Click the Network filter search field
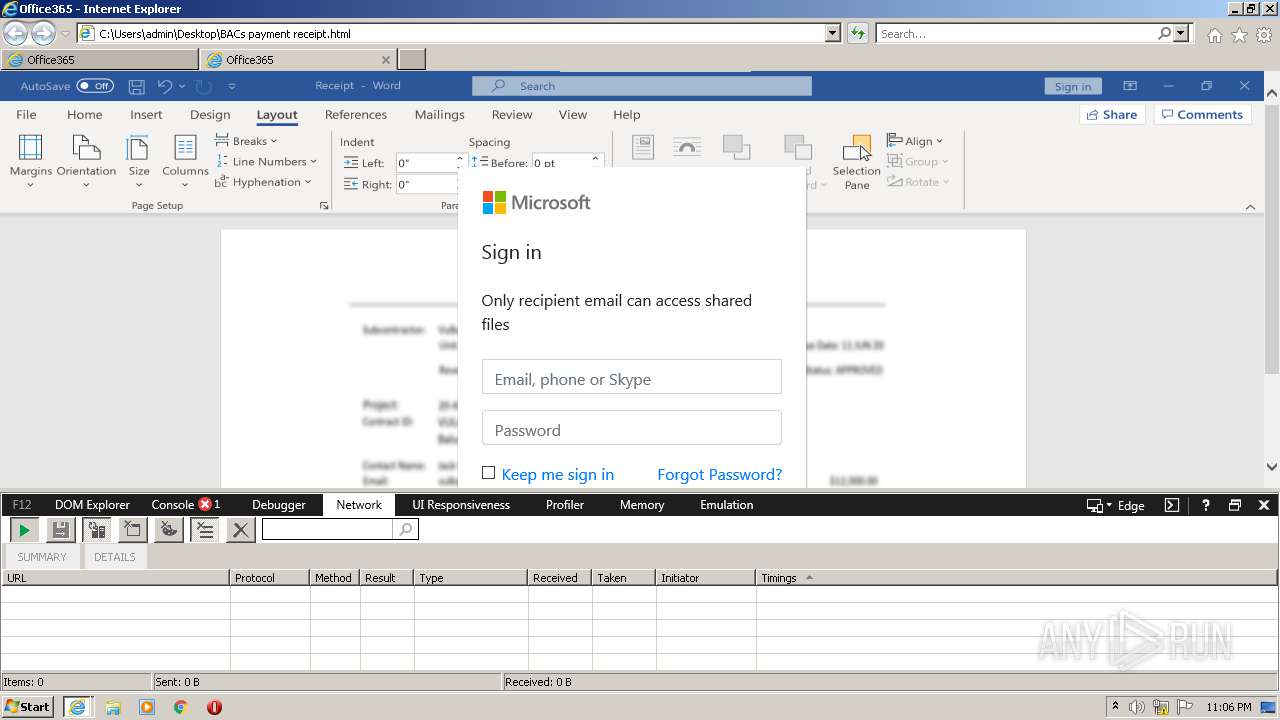Viewport: 1280px width, 720px height. point(328,529)
